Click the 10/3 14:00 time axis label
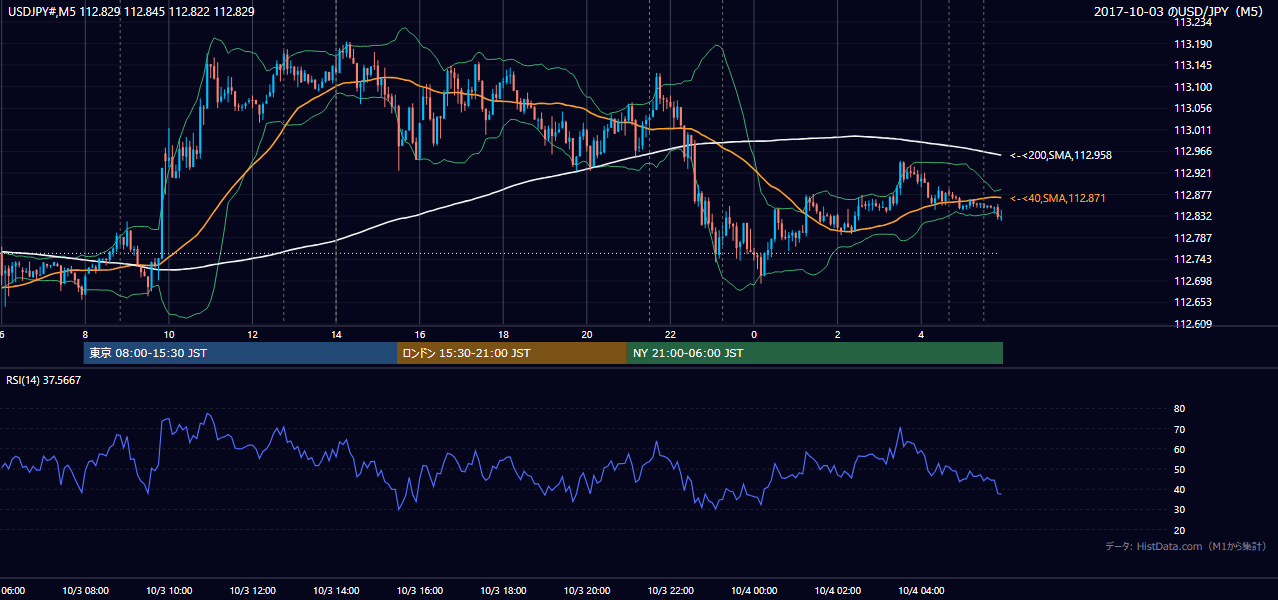This screenshot has width=1278, height=600. 337,590
